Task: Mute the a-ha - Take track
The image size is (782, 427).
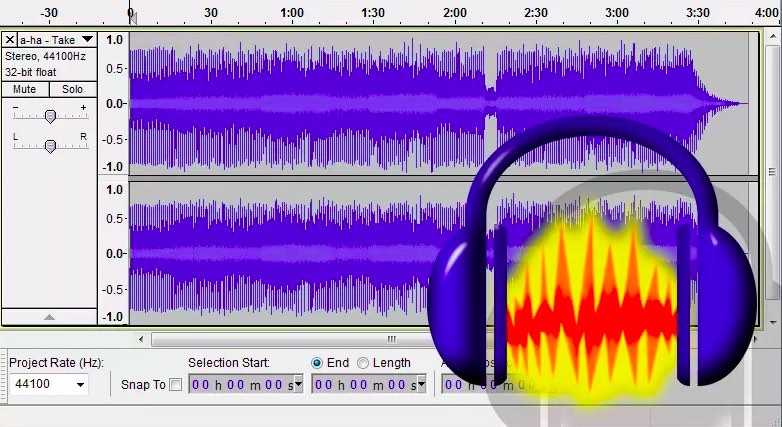Action: pyautogui.click(x=25, y=89)
